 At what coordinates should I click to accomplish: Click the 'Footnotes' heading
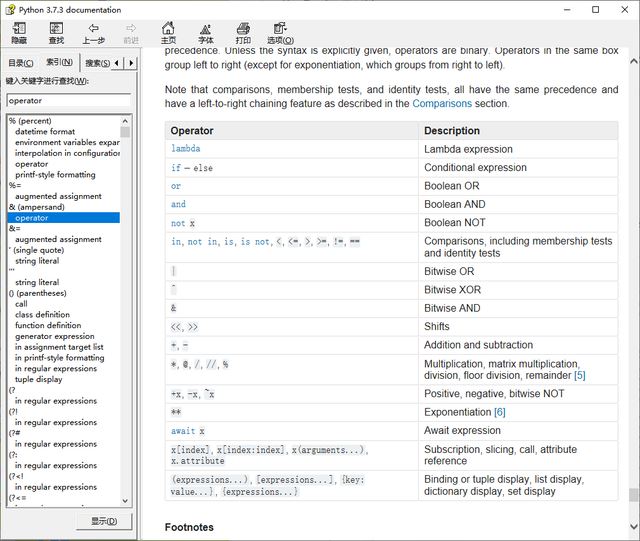189,527
